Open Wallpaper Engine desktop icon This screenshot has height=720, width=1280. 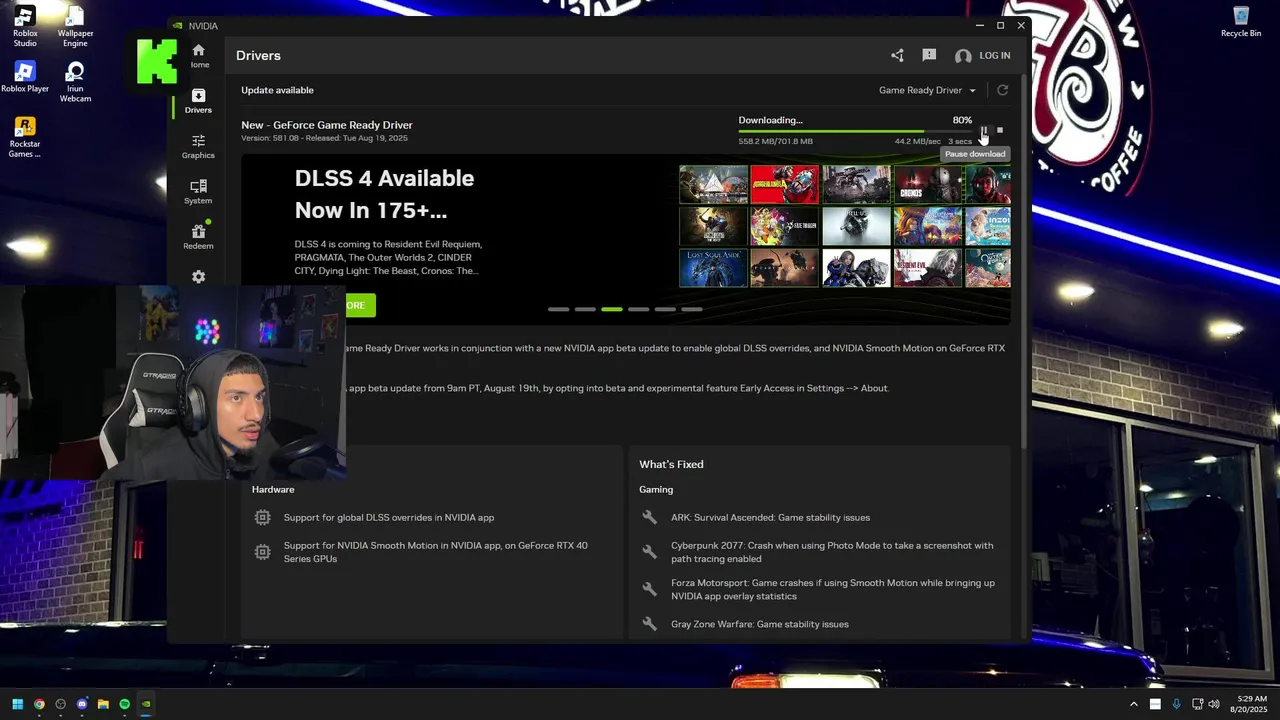(x=75, y=26)
